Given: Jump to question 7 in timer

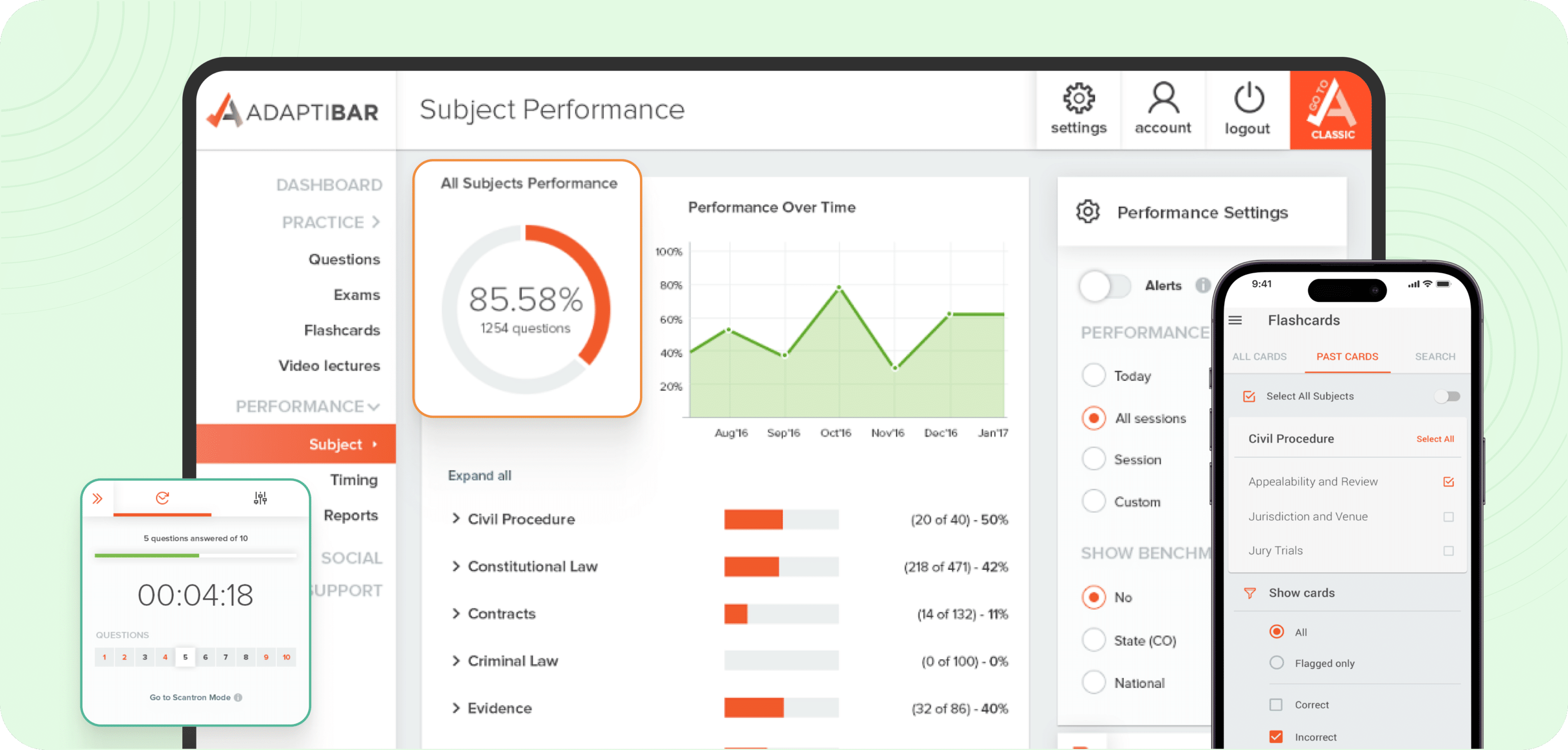Looking at the screenshot, I should coord(225,657).
